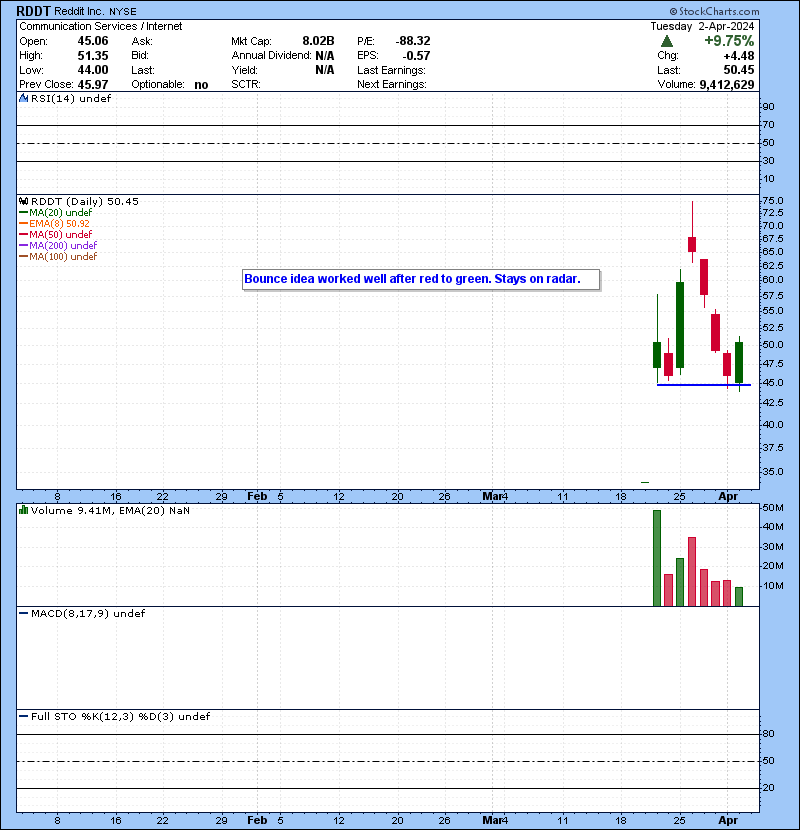Click the P/E value -88.32
800x830 pixels.
point(413,41)
